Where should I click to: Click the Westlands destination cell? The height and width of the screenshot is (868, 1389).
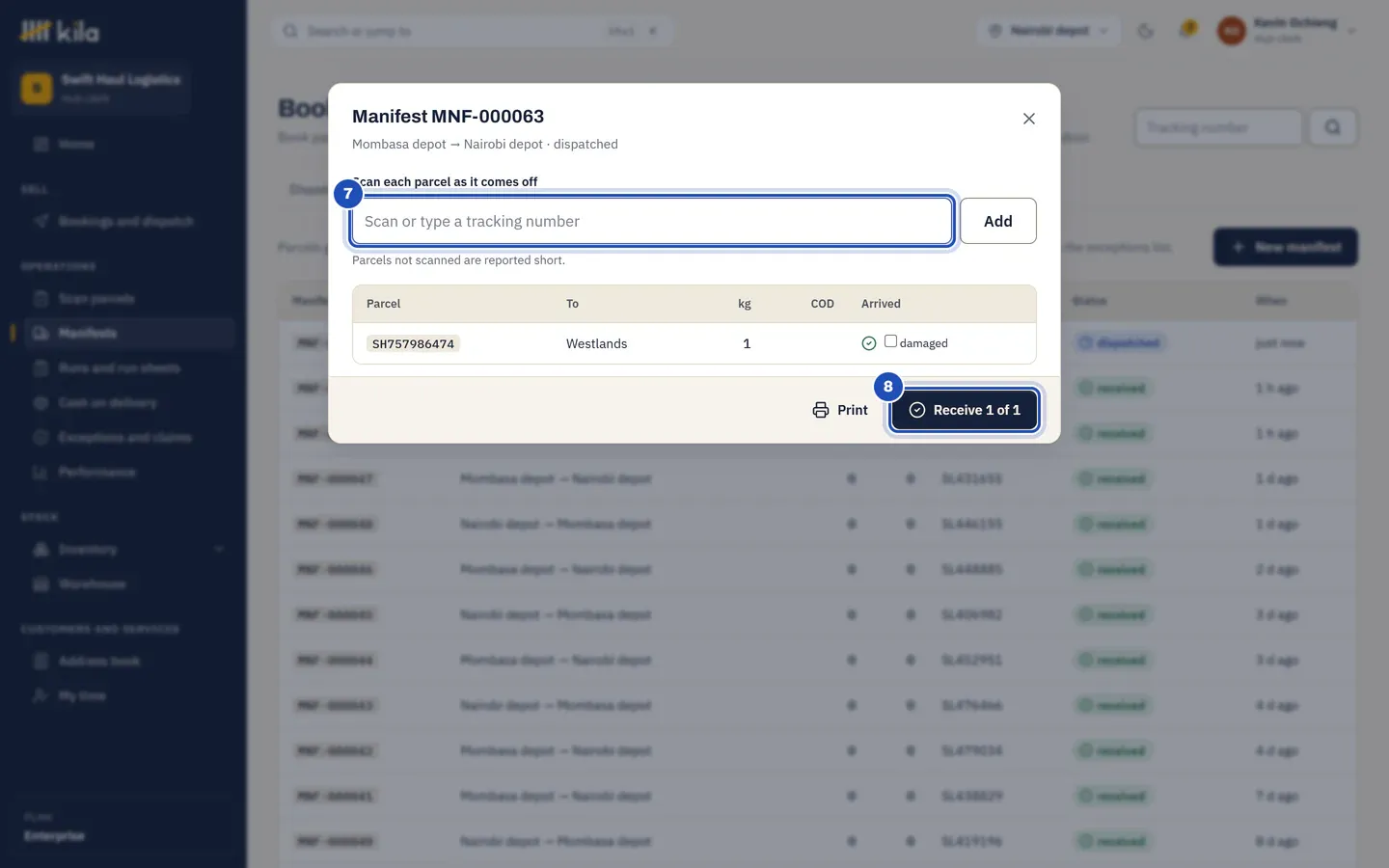coord(596,343)
